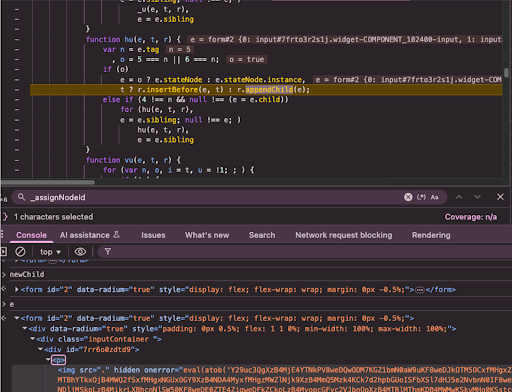Collapse the inputContainer div node
The height and width of the screenshot is (392, 512).
pos(32,339)
